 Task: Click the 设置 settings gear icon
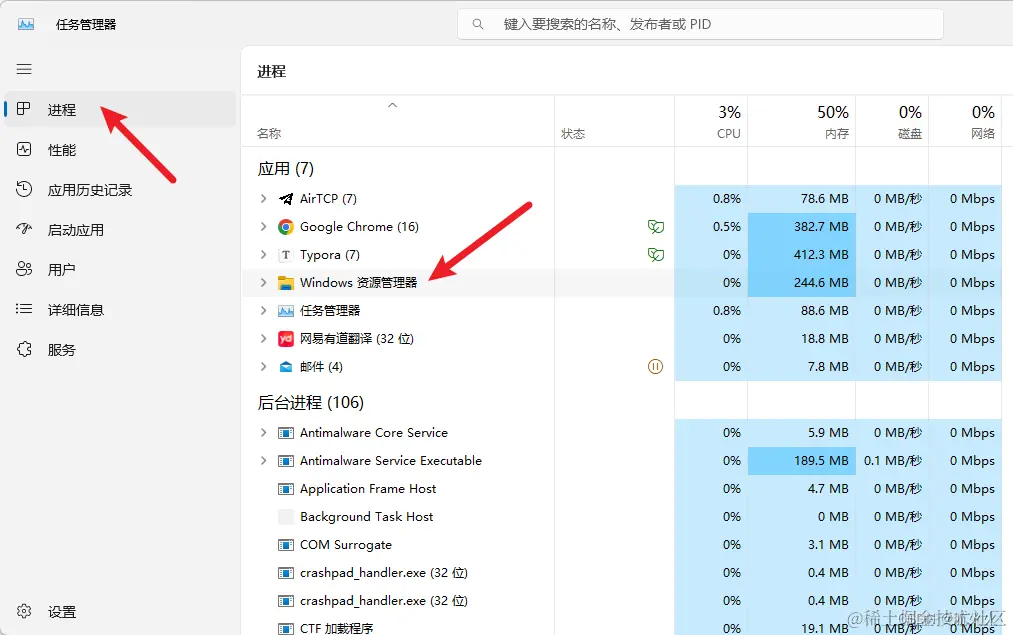click(24, 611)
